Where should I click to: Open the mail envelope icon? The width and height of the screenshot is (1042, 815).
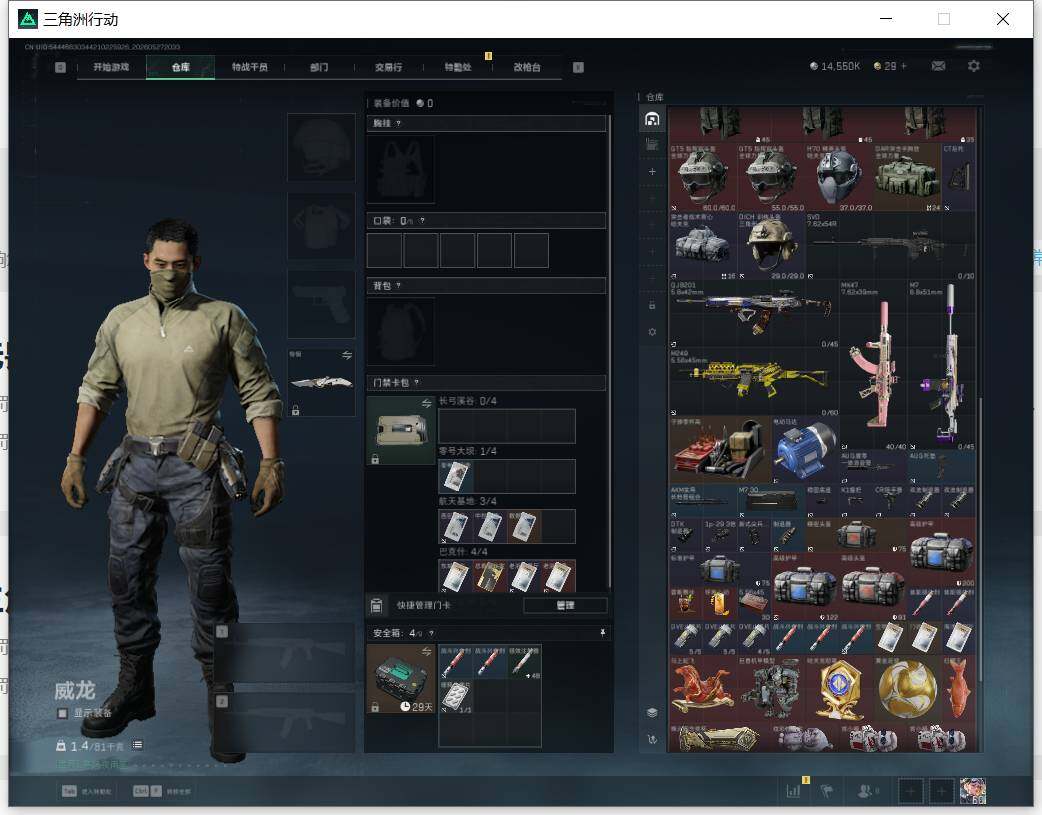[938, 66]
